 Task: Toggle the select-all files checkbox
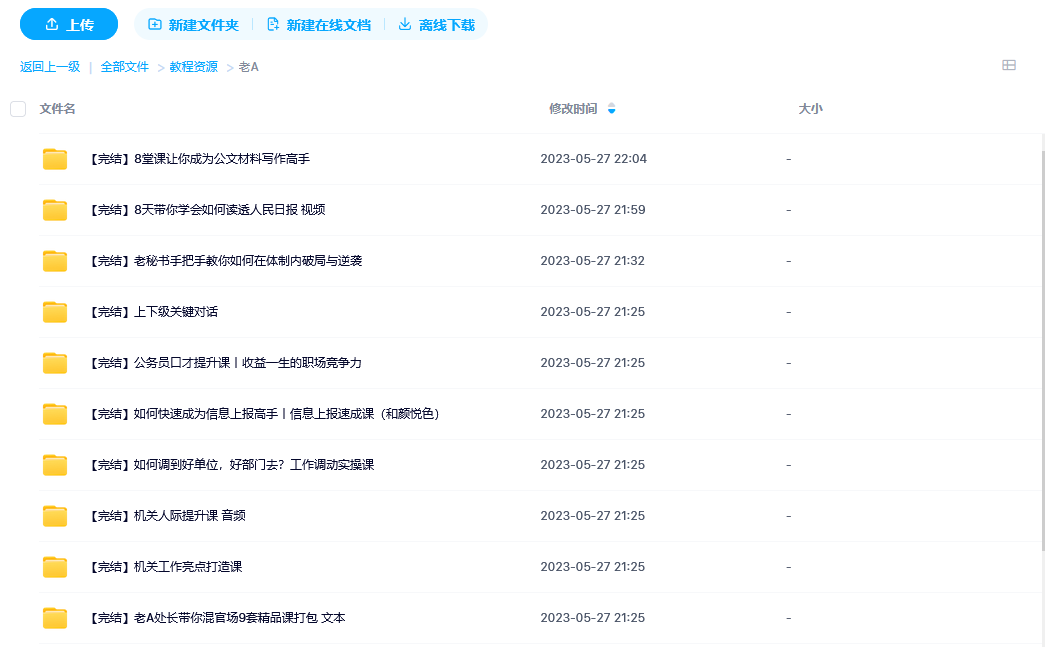point(17,108)
